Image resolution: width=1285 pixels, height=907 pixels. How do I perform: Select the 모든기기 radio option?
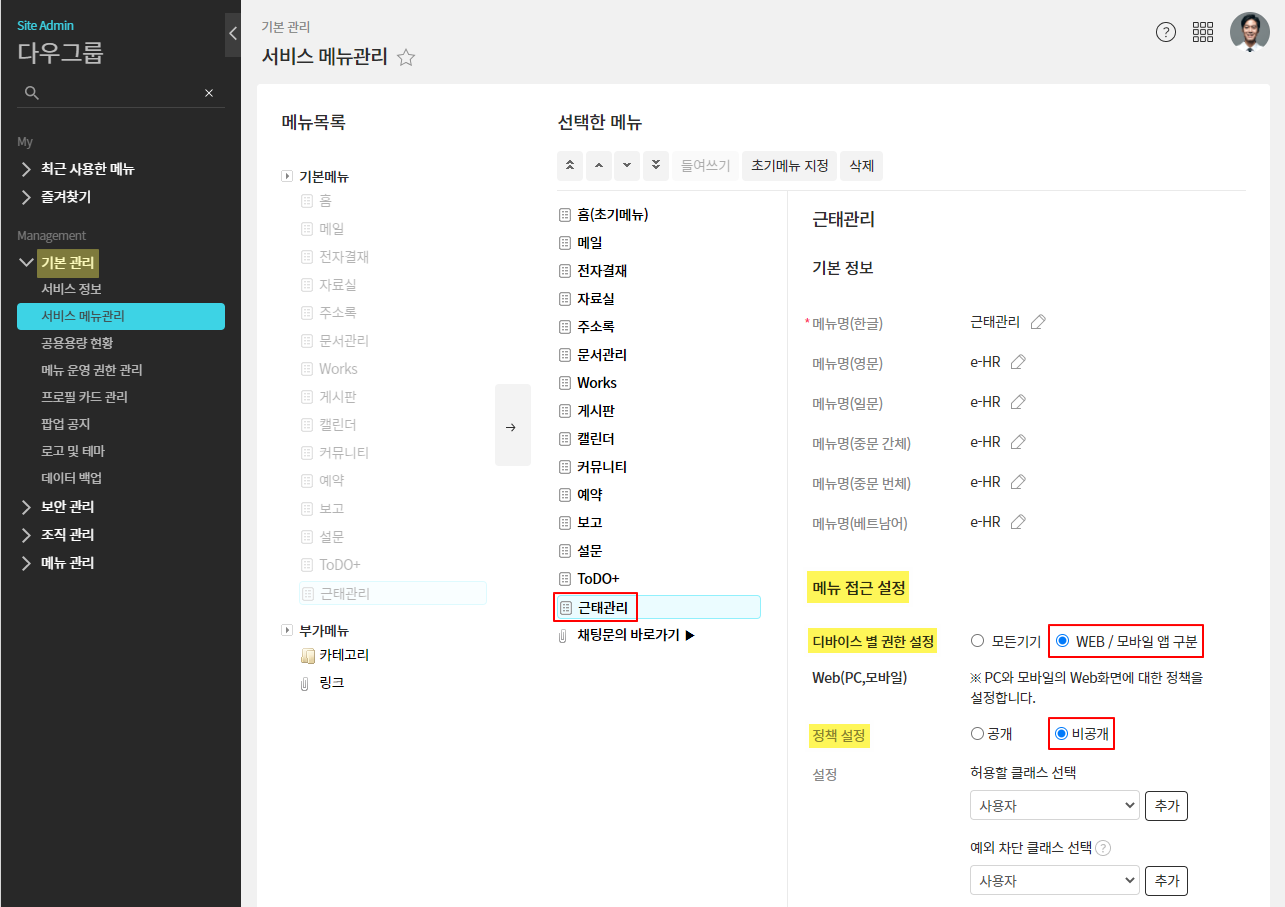pos(978,641)
